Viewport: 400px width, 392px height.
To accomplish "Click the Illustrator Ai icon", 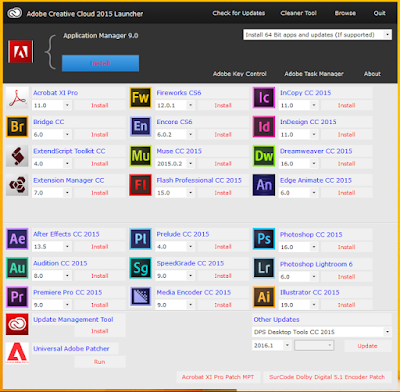I will coord(264,297).
